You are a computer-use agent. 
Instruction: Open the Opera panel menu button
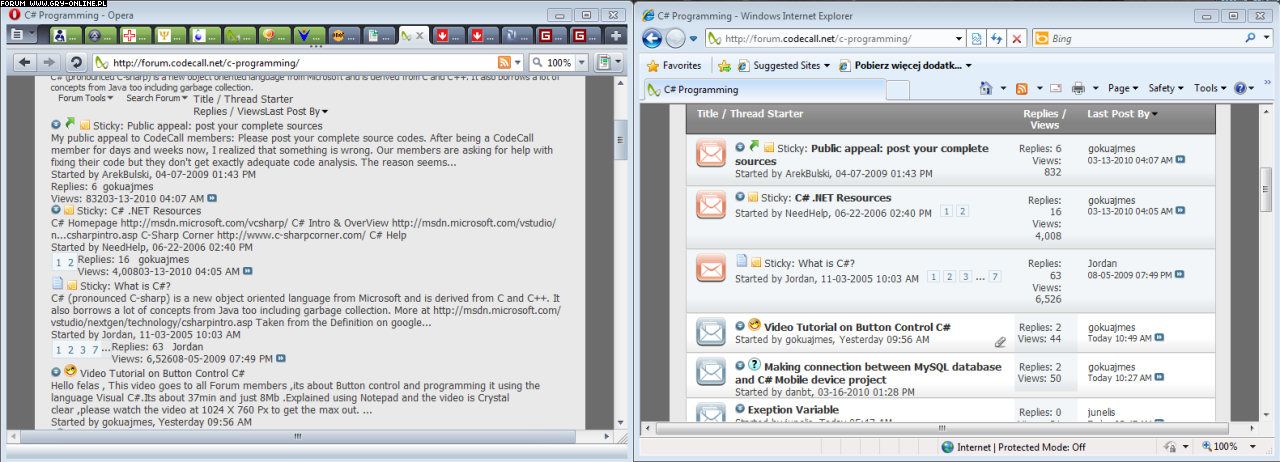click(x=20, y=35)
